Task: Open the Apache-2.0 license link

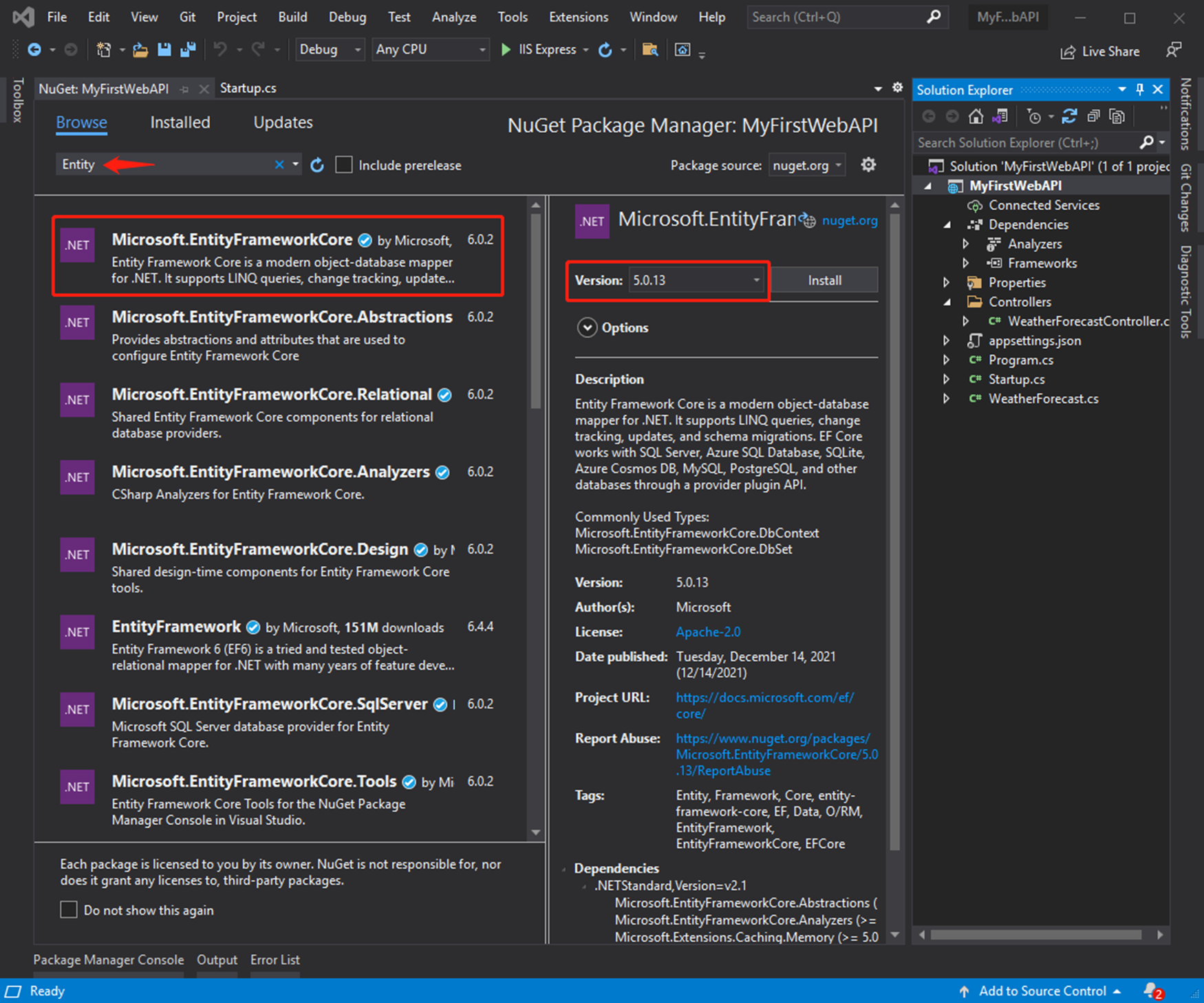Action: [708, 632]
